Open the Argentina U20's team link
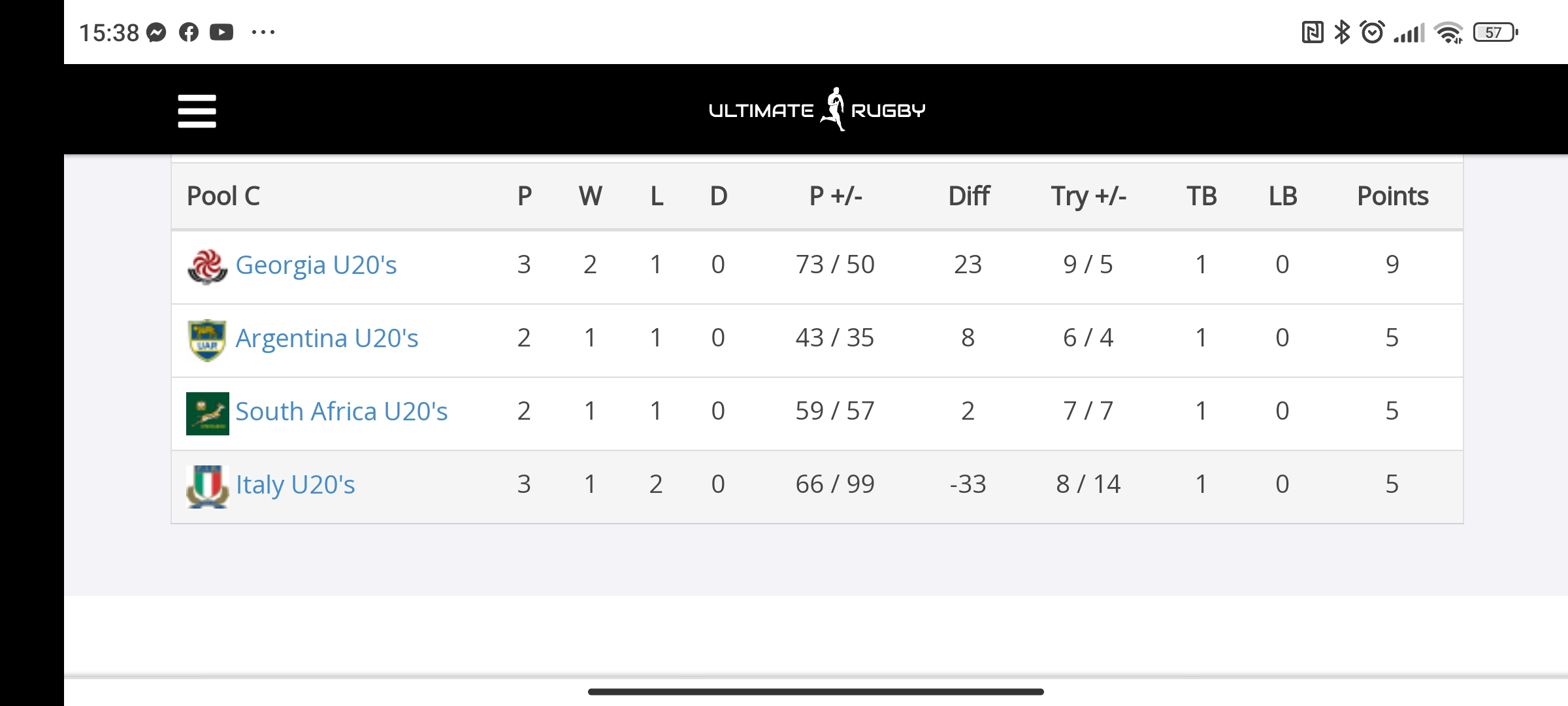 point(327,338)
